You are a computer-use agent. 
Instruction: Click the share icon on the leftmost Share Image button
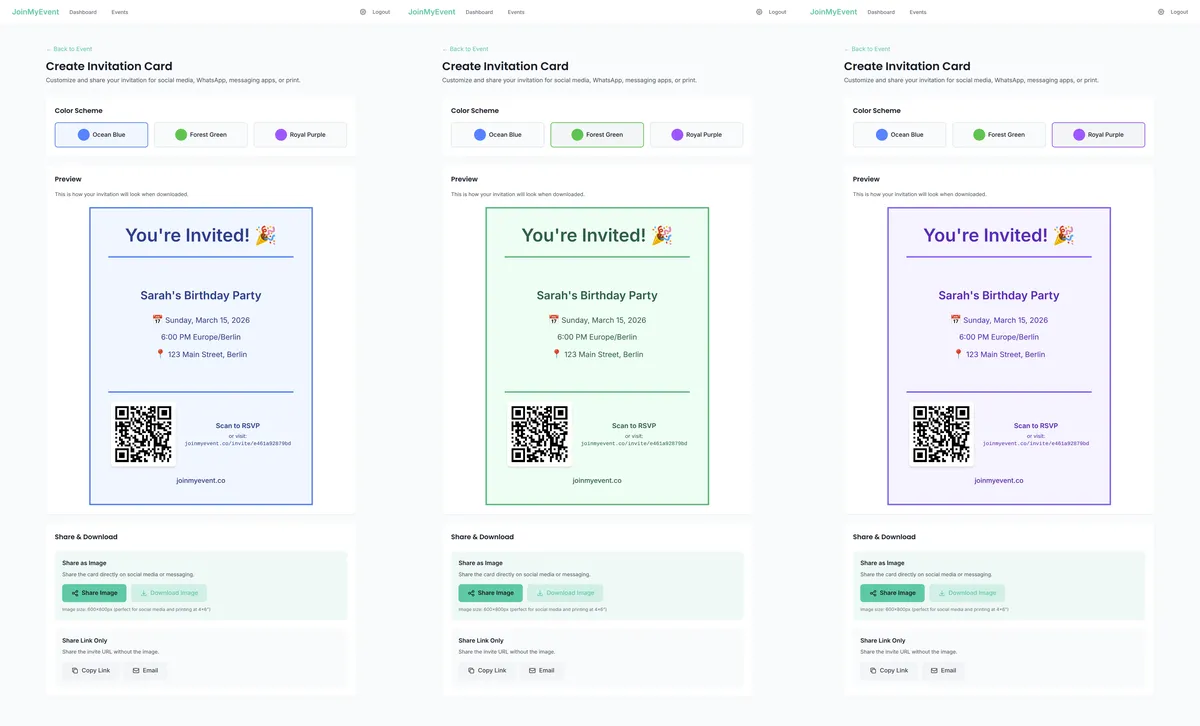75,593
